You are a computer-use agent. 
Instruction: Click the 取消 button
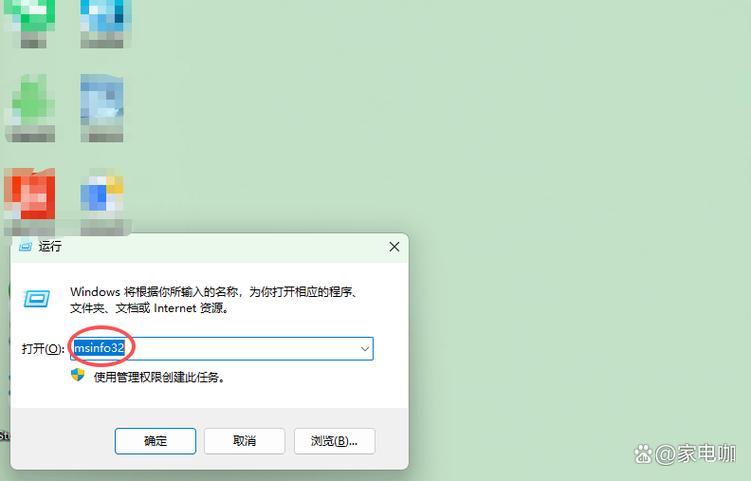click(x=244, y=441)
